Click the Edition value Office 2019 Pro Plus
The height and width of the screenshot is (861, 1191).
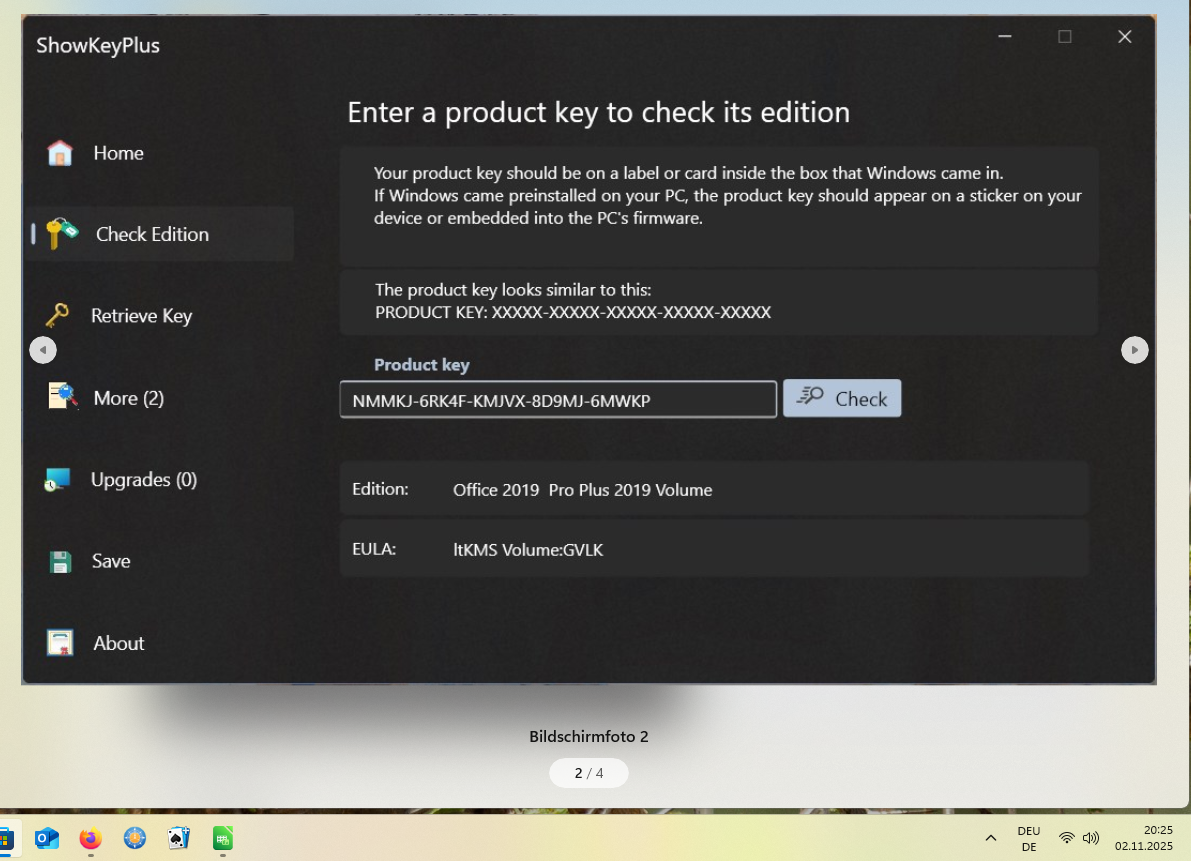point(583,490)
